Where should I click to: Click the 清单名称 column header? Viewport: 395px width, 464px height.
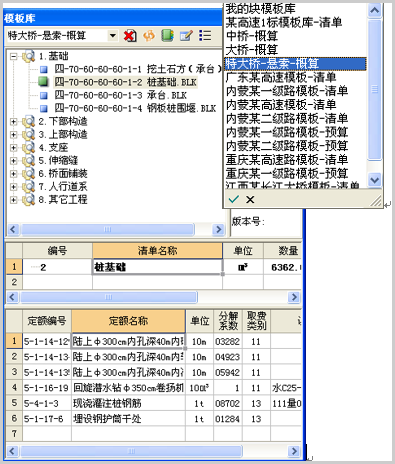tap(157, 251)
